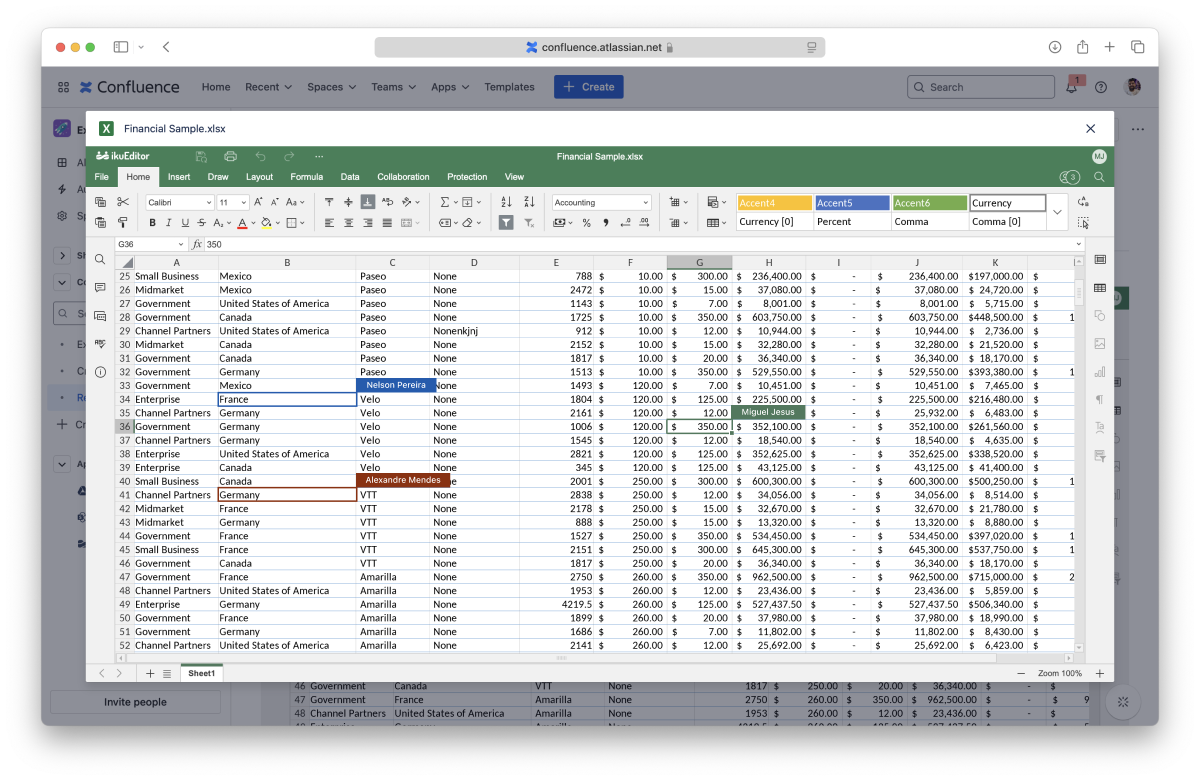The image size is (1200, 780).
Task: Open the Find magnifier in left sidebar
Action: pos(100,259)
